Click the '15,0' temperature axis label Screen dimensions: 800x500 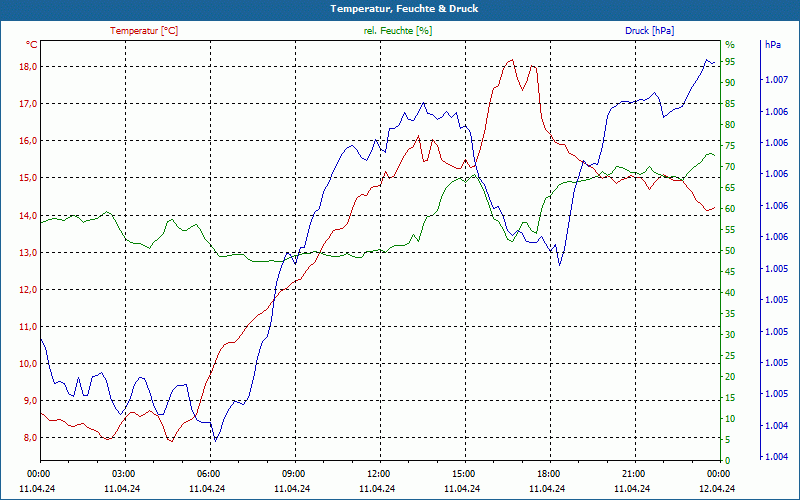(28, 178)
